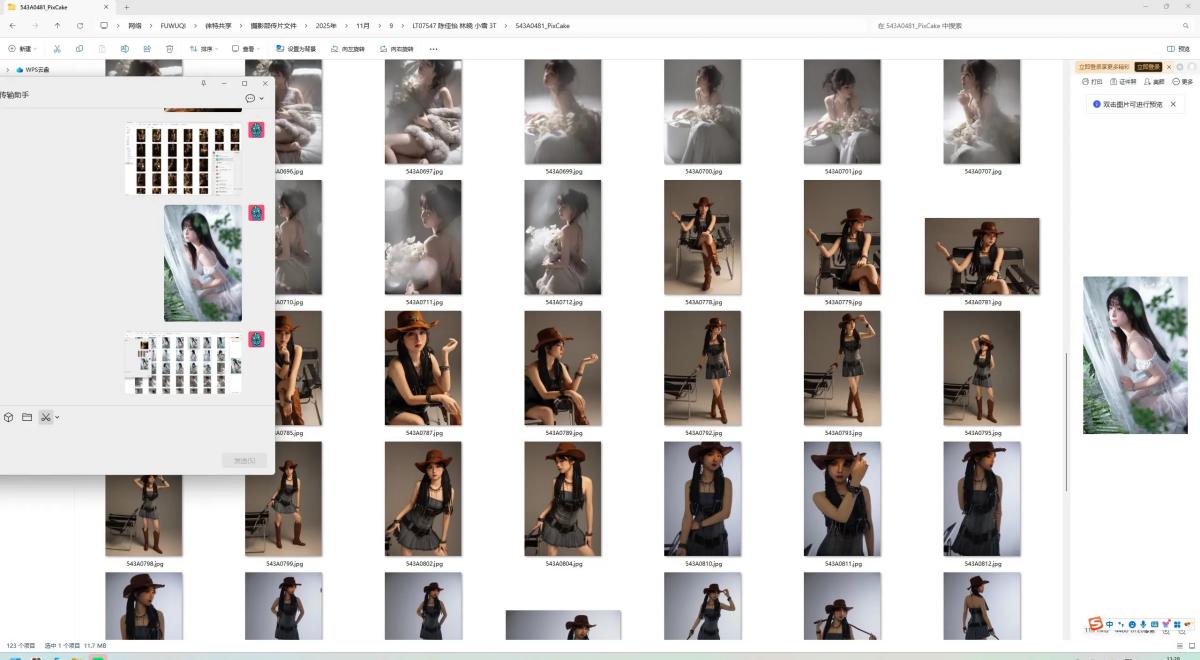Click the 2025年 breadcrumb in address bar
The image size is (1200, 660).
(x=326, y=25)
